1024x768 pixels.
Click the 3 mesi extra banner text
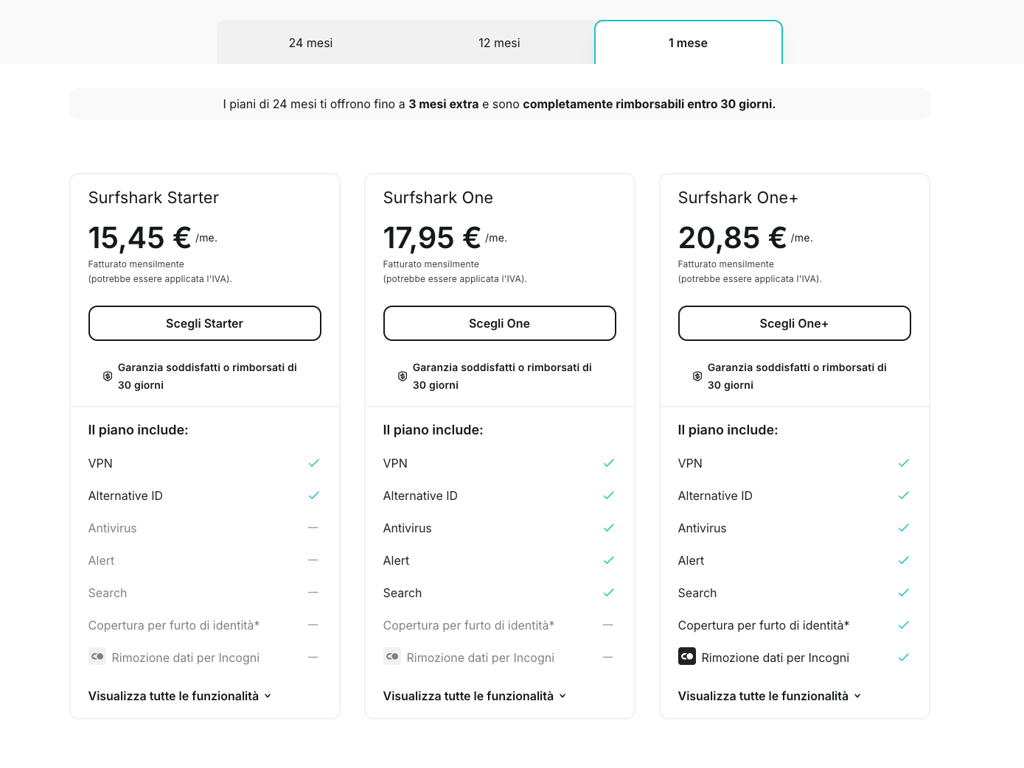443,104
